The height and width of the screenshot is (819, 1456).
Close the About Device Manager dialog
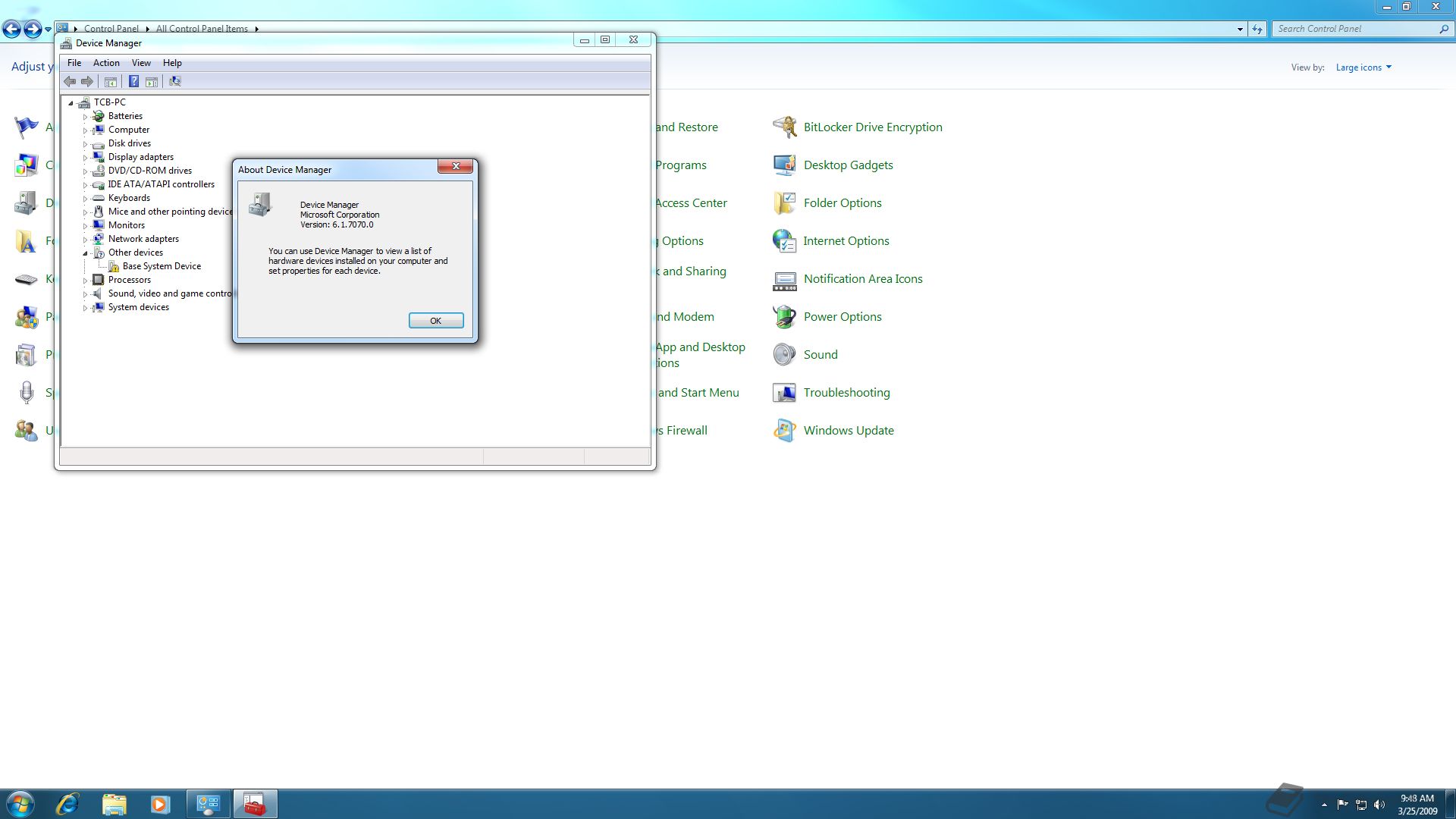click(456, 166)
